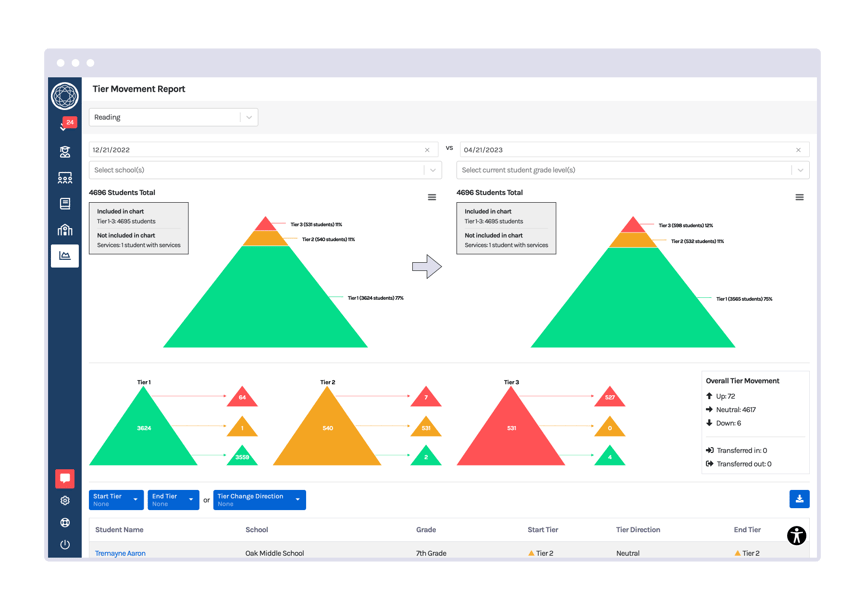Expand the Reading subject dropdown
Screen dimensions: 865x610
[173, 117]
